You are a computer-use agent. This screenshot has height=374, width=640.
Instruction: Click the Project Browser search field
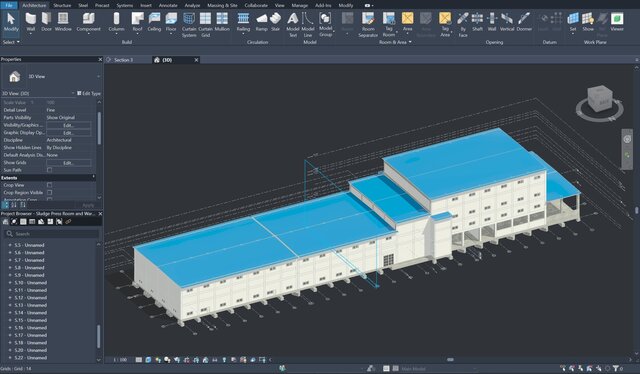pos(52,234)
